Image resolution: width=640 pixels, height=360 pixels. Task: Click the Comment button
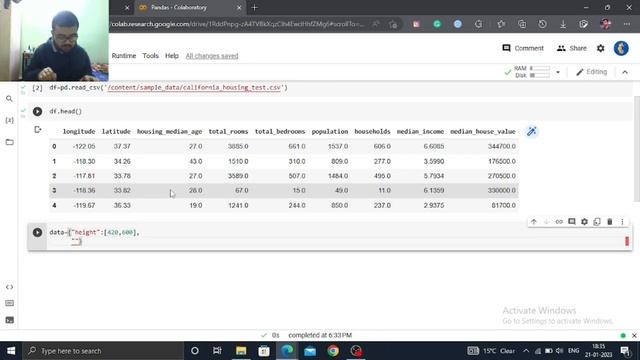pyautogui.click(x=523, y=48)
